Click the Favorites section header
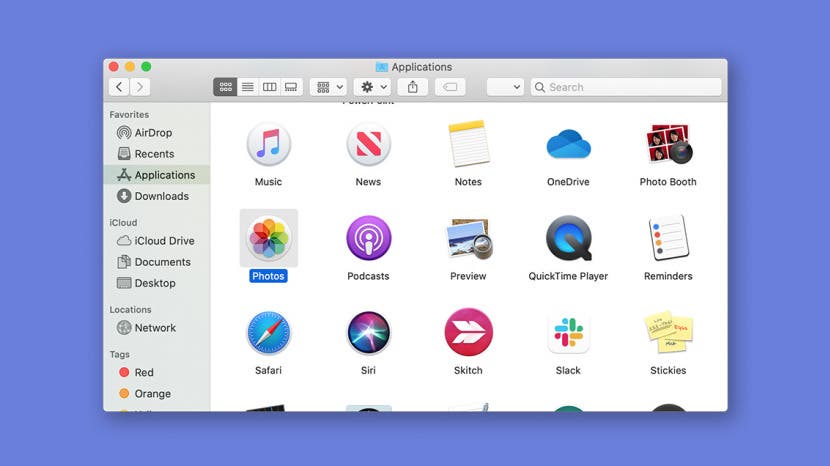The image size is (830, 466). [129, 114]
